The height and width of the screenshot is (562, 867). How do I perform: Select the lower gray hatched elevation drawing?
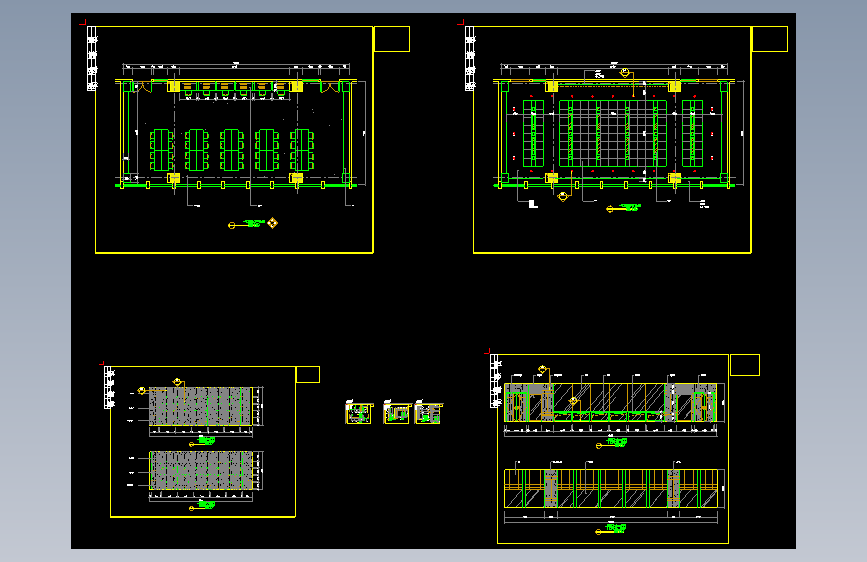(x=201, y=470)
